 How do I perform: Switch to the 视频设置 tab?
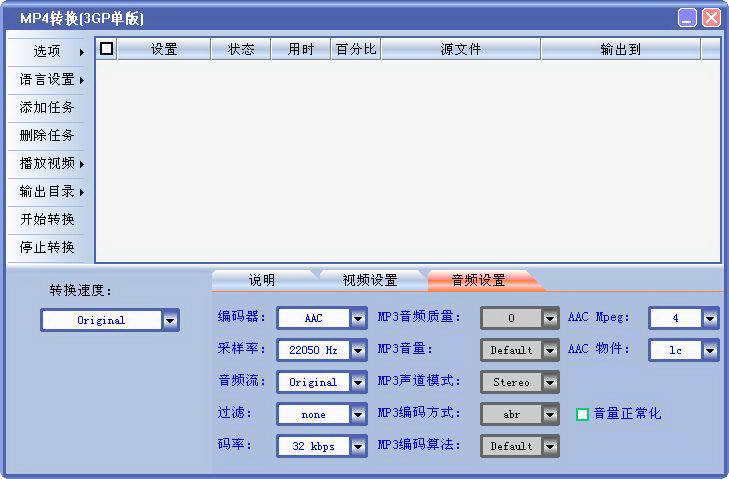tap(370, 280)
